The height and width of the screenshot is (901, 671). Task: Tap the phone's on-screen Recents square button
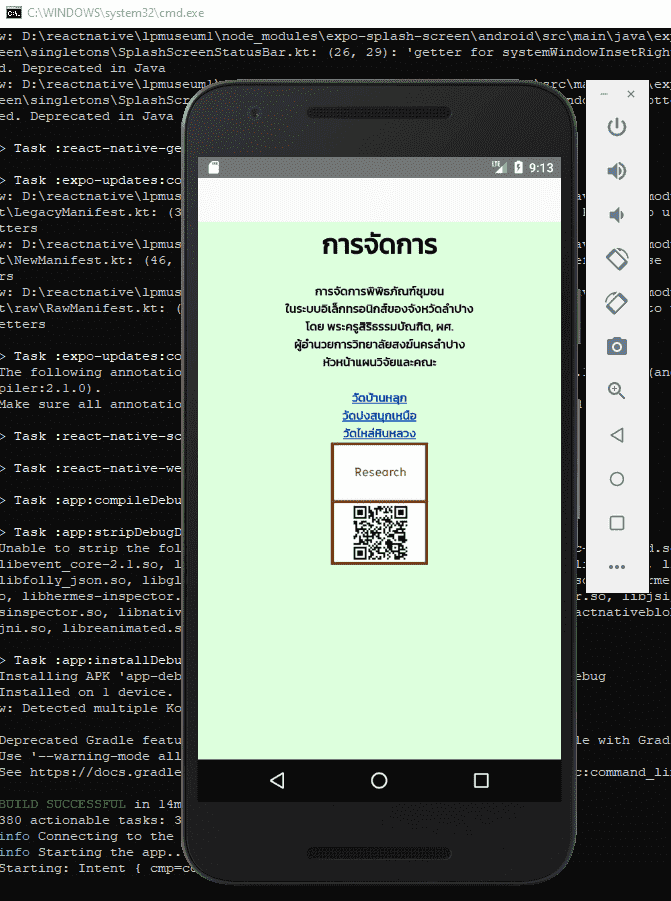481,780
